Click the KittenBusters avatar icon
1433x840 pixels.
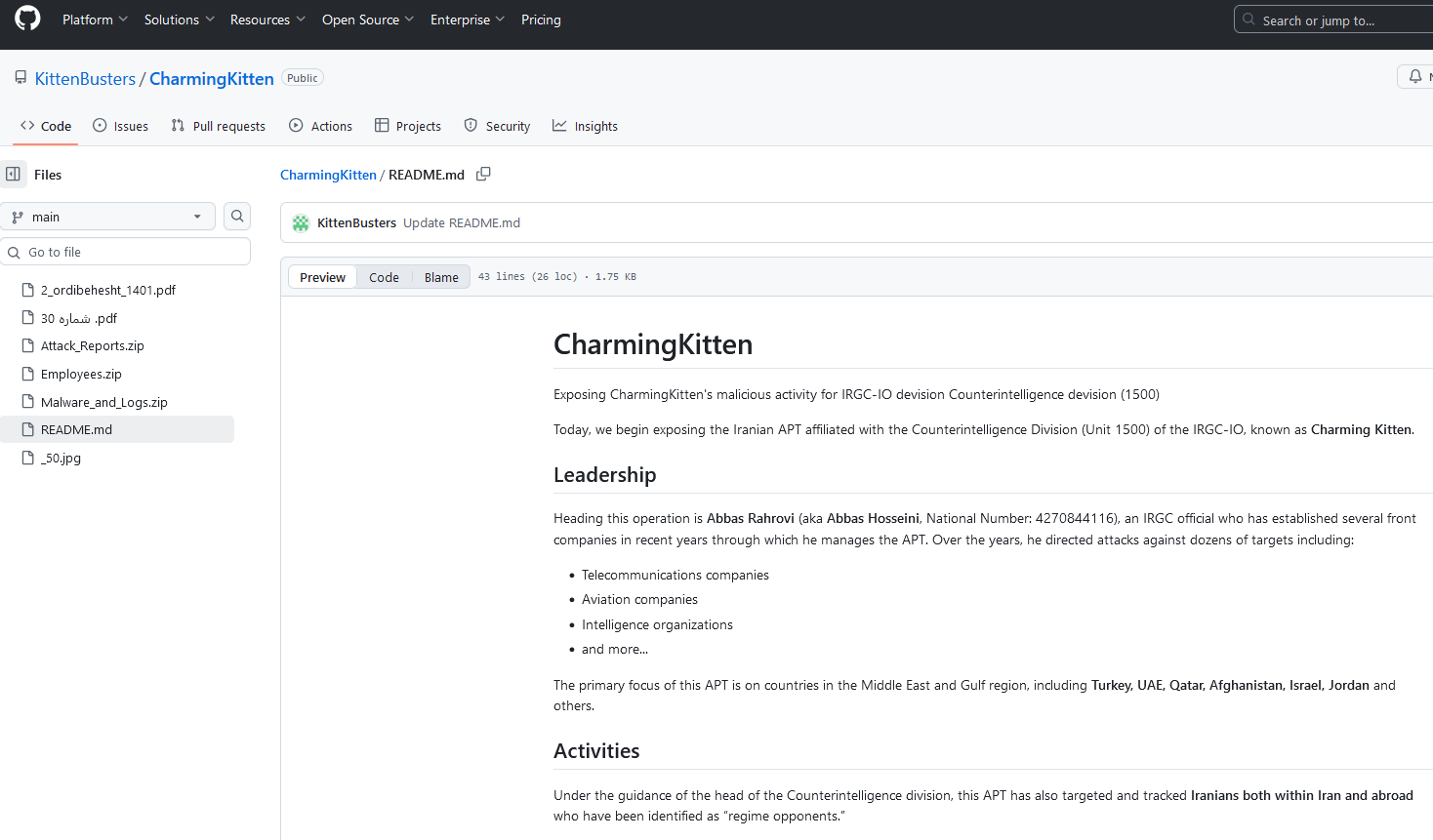click(x=301, y=223)
